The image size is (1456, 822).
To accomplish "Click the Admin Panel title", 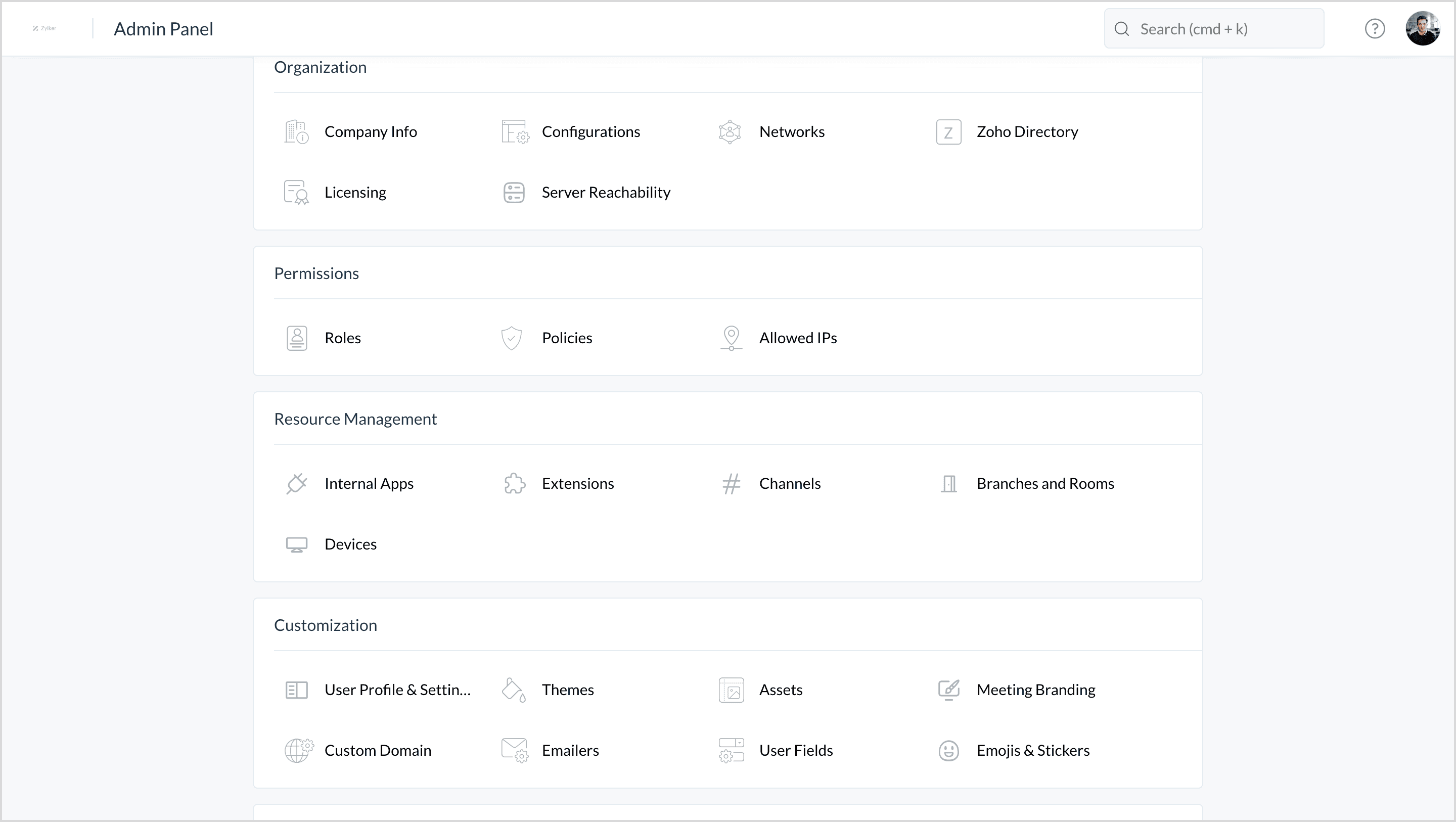I will pyautogui.click(x=163, y=29).
